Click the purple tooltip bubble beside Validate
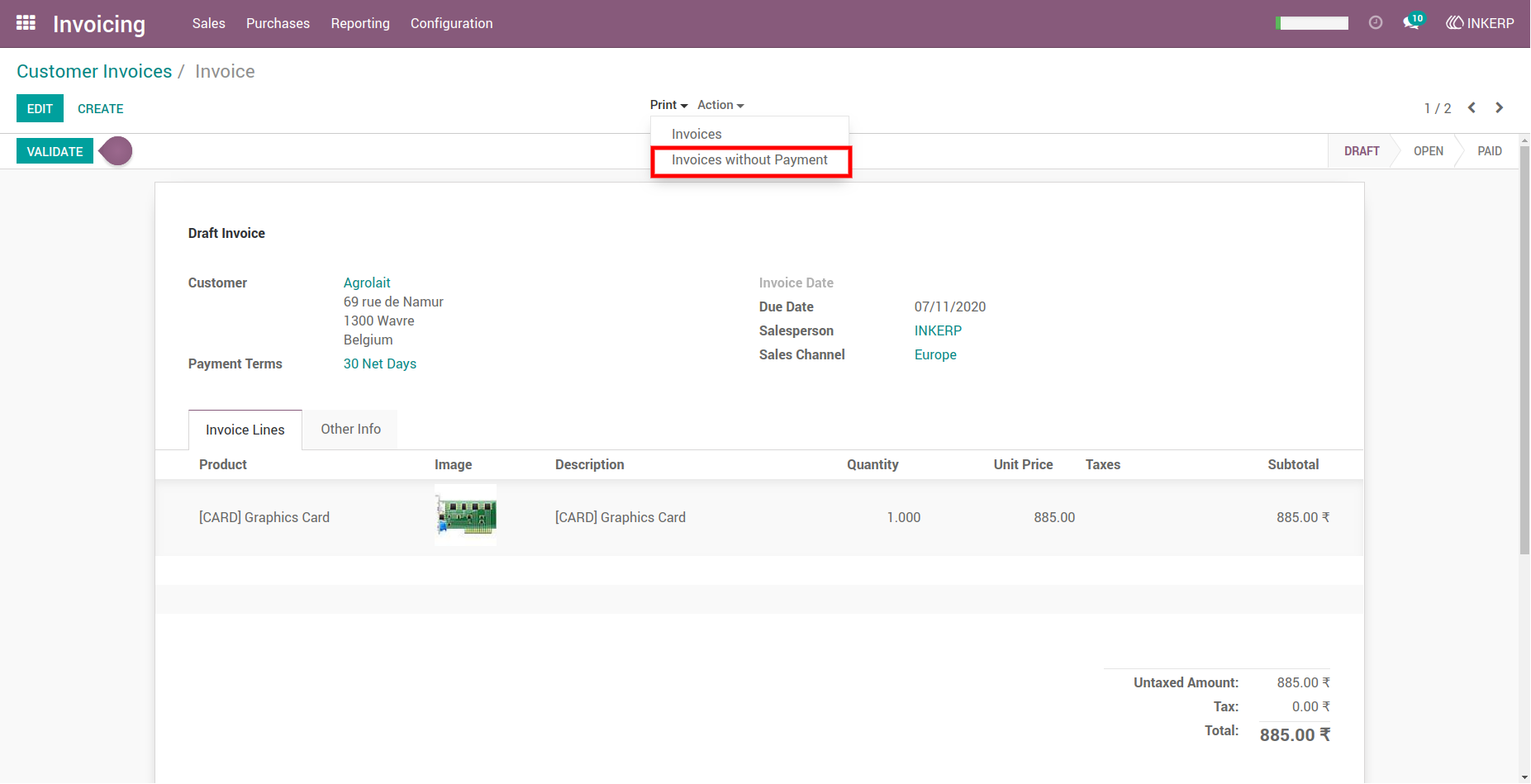The height and width of the screenshot is (784, 1531). 116,151
